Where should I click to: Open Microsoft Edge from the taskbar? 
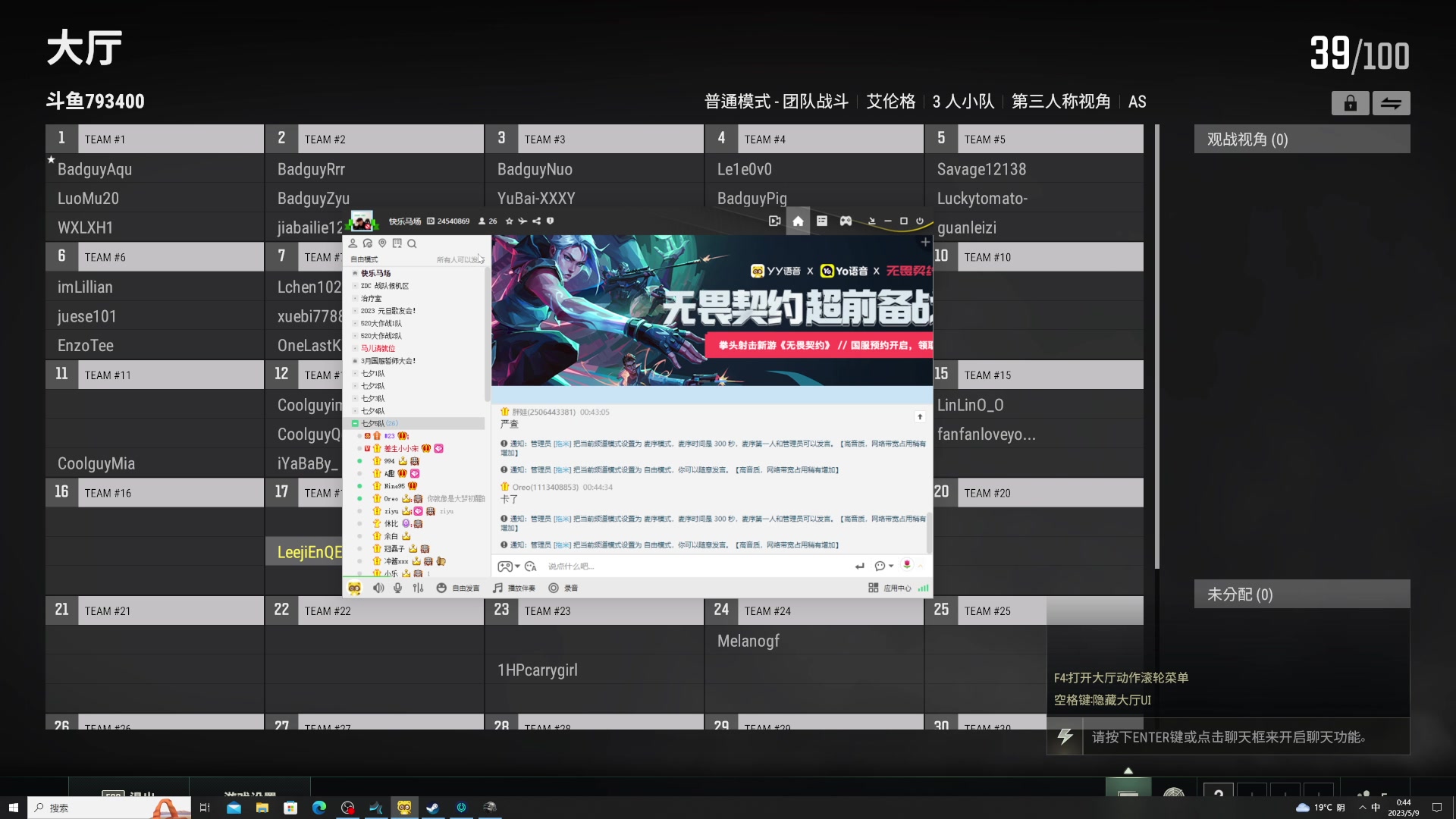[319, 808]
